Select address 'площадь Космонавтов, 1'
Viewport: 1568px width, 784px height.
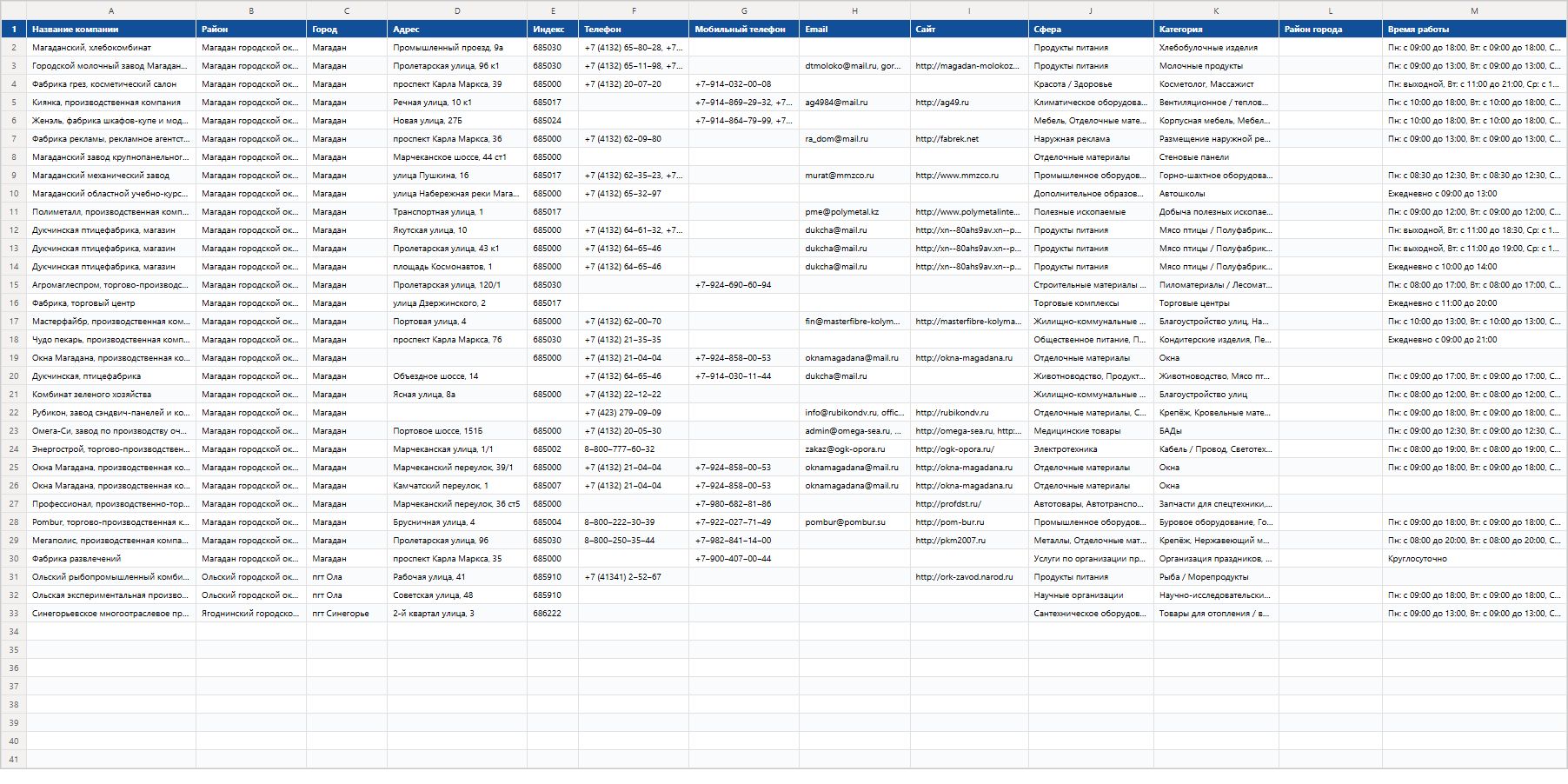click(x=457, y=267)
